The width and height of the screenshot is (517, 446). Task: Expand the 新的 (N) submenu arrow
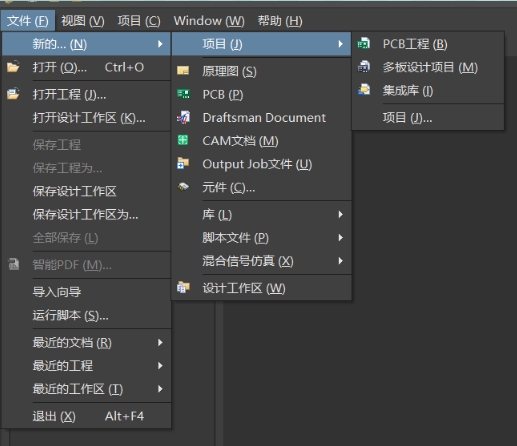160,44
